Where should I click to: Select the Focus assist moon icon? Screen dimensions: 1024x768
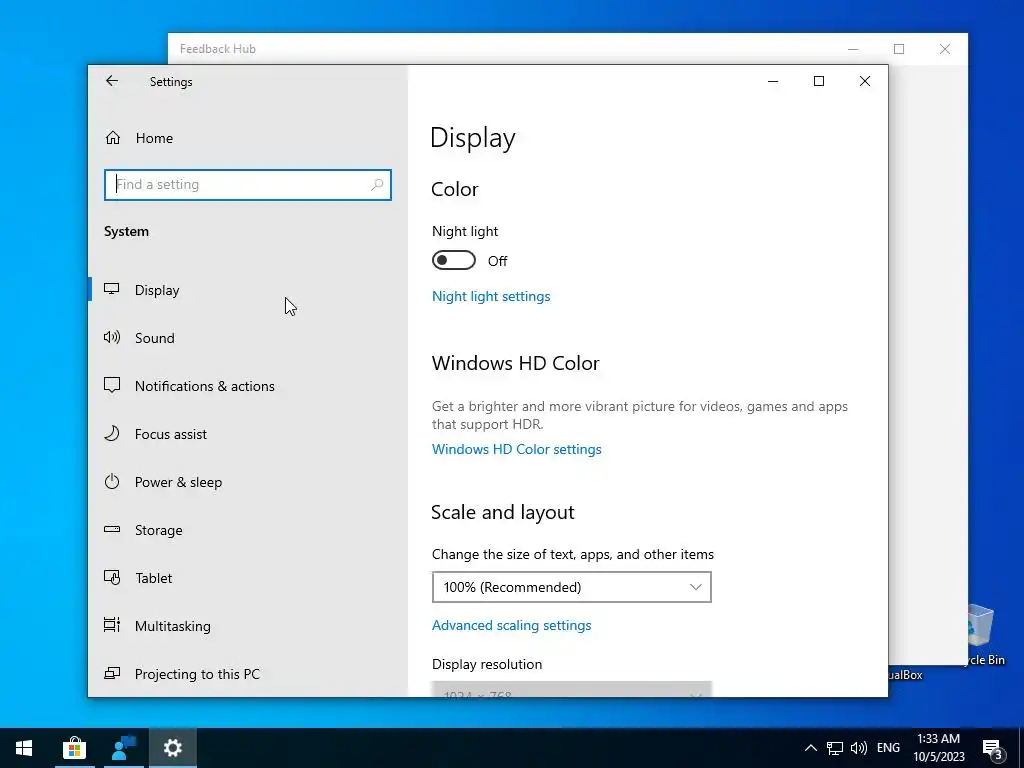[112, 434]
